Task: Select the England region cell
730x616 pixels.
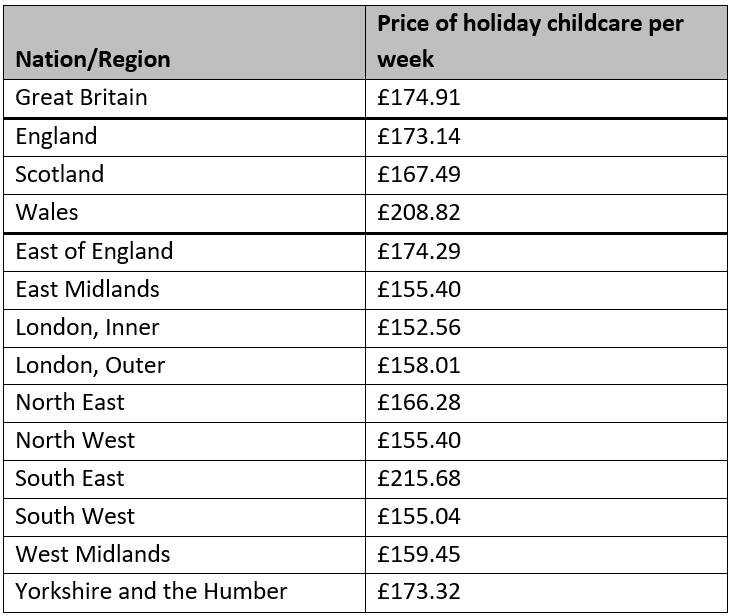Action: pyautogui.click(x=184, y=137)
